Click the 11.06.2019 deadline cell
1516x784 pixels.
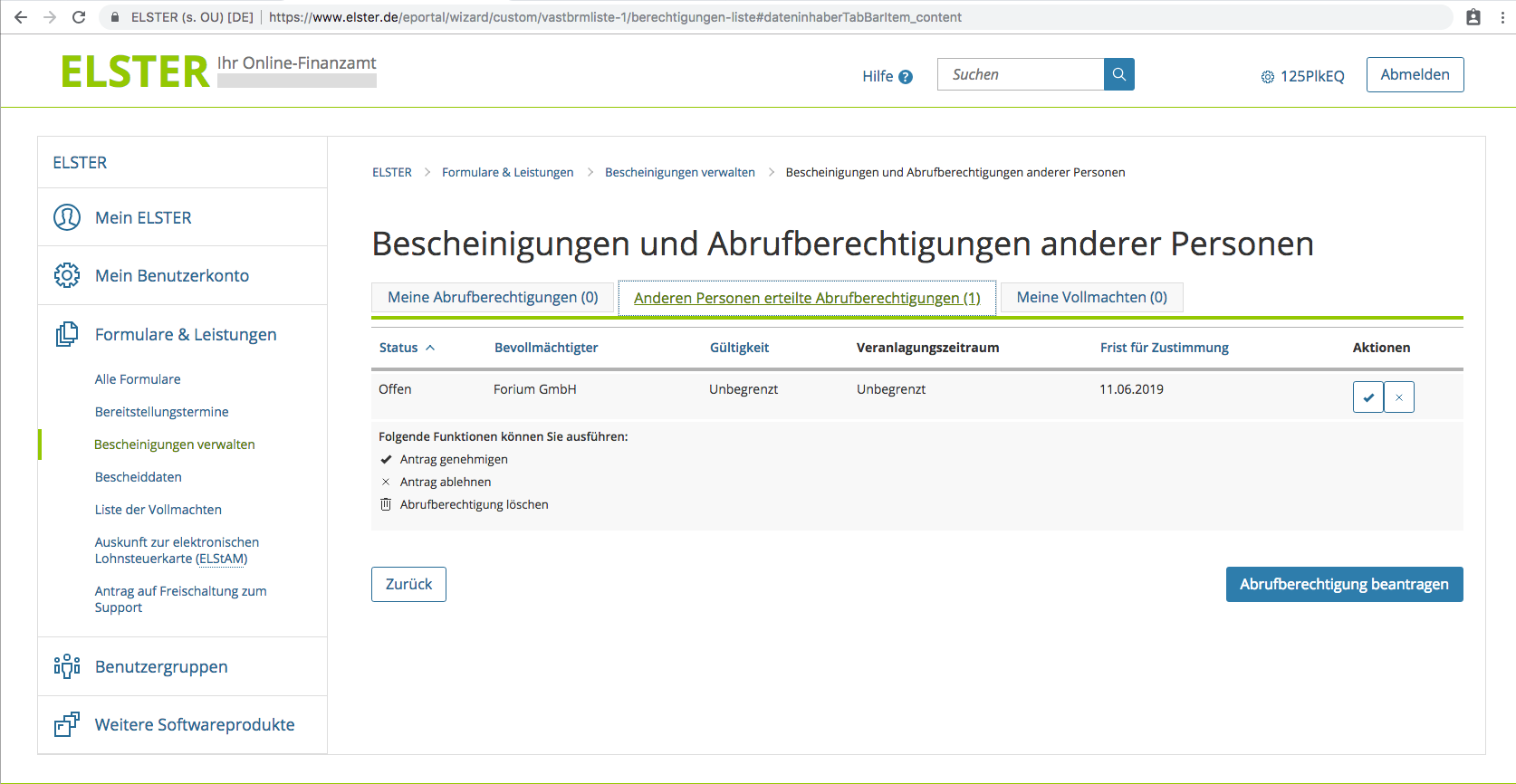coord(1131,389)
